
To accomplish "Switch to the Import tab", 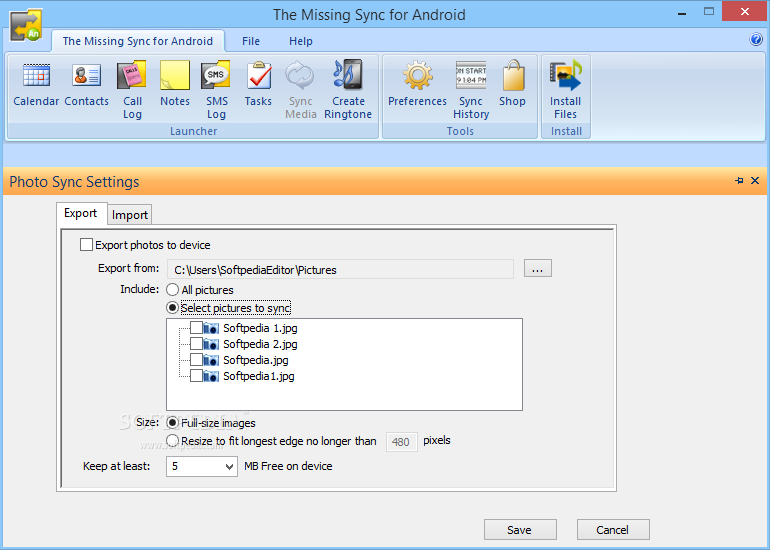I will pyautogui.click(x=130, y=215).
